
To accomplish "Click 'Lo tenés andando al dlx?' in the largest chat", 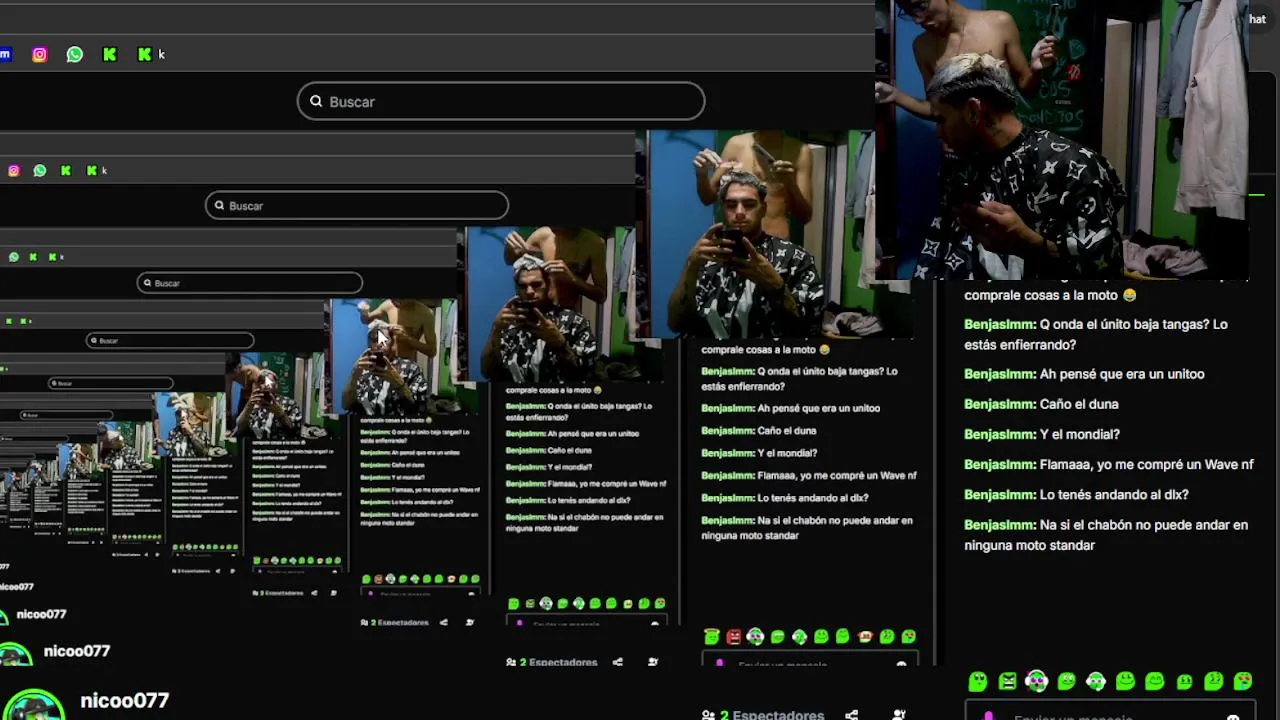I will pos(1114,494).
